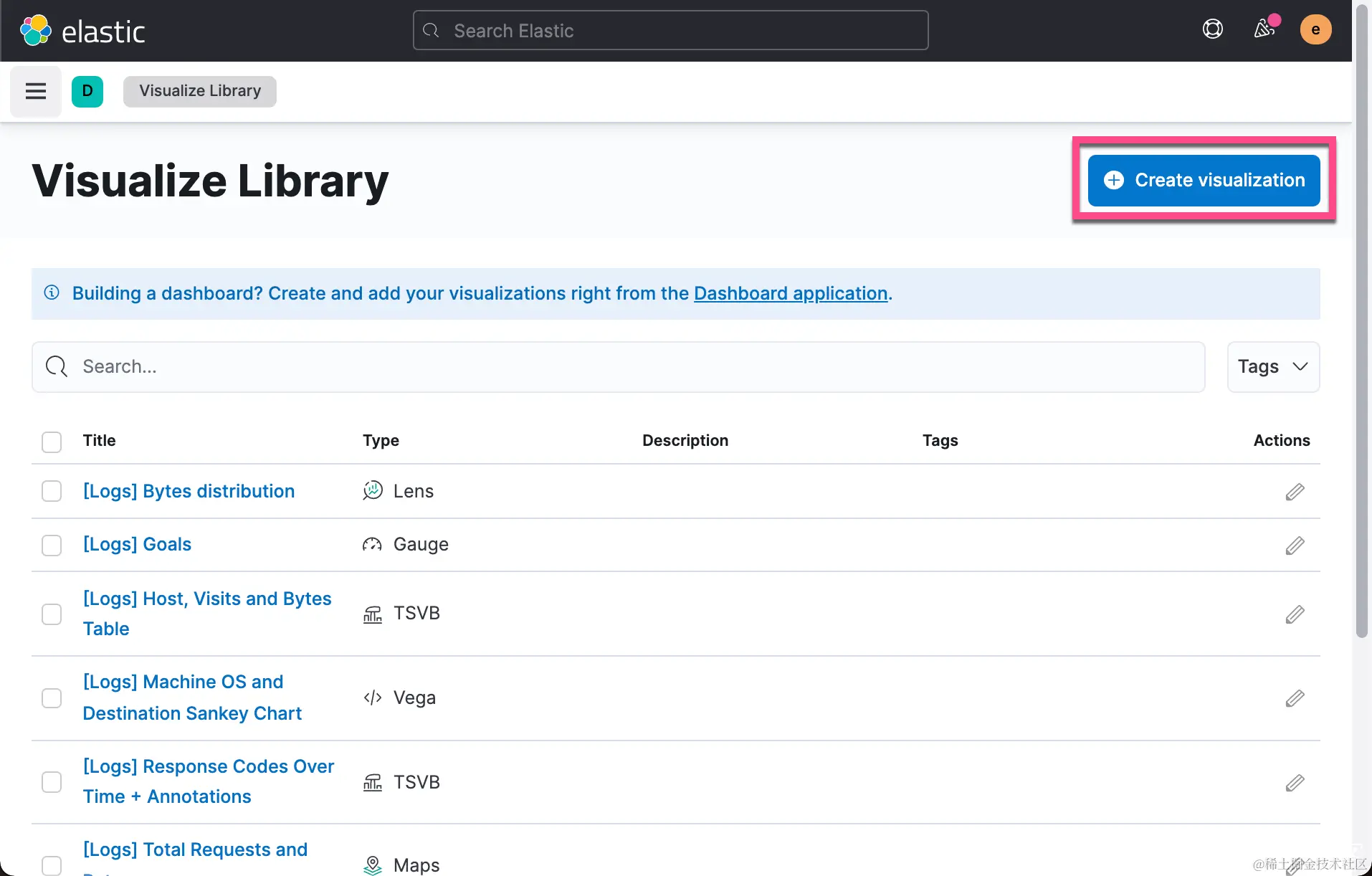Viewport: 1372px width, 876px height.
Task: Edit the [Logs] Goals visualization
Action: coord(1295,546)
